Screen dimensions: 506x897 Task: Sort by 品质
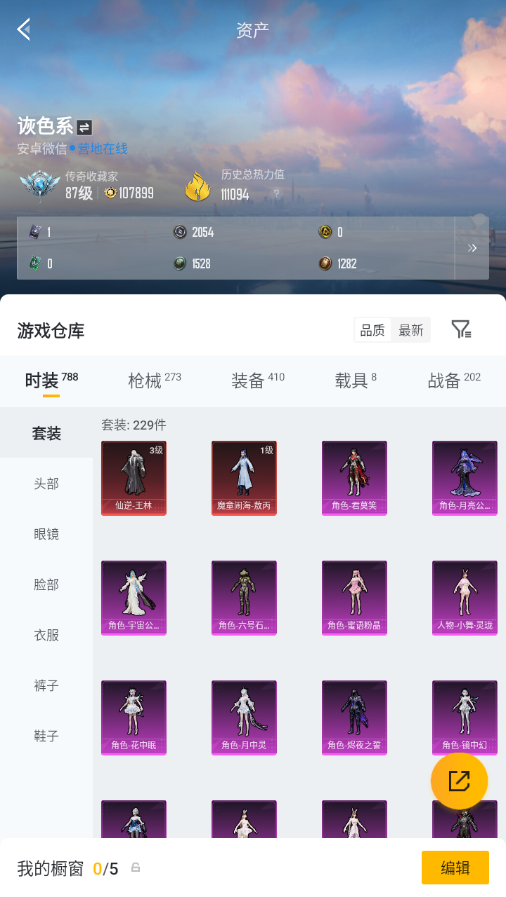tap(372, 330)
